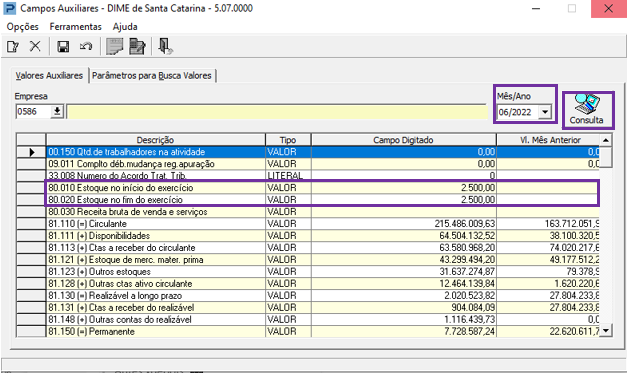Open the Ferramentas menu
Image resolution: width=628 pixels, height=374 pixels.
[75, 27]
